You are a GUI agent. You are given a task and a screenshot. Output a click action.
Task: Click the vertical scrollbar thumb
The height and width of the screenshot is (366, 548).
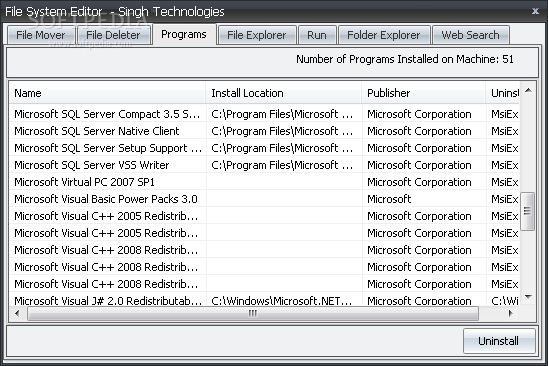[527, 211]
